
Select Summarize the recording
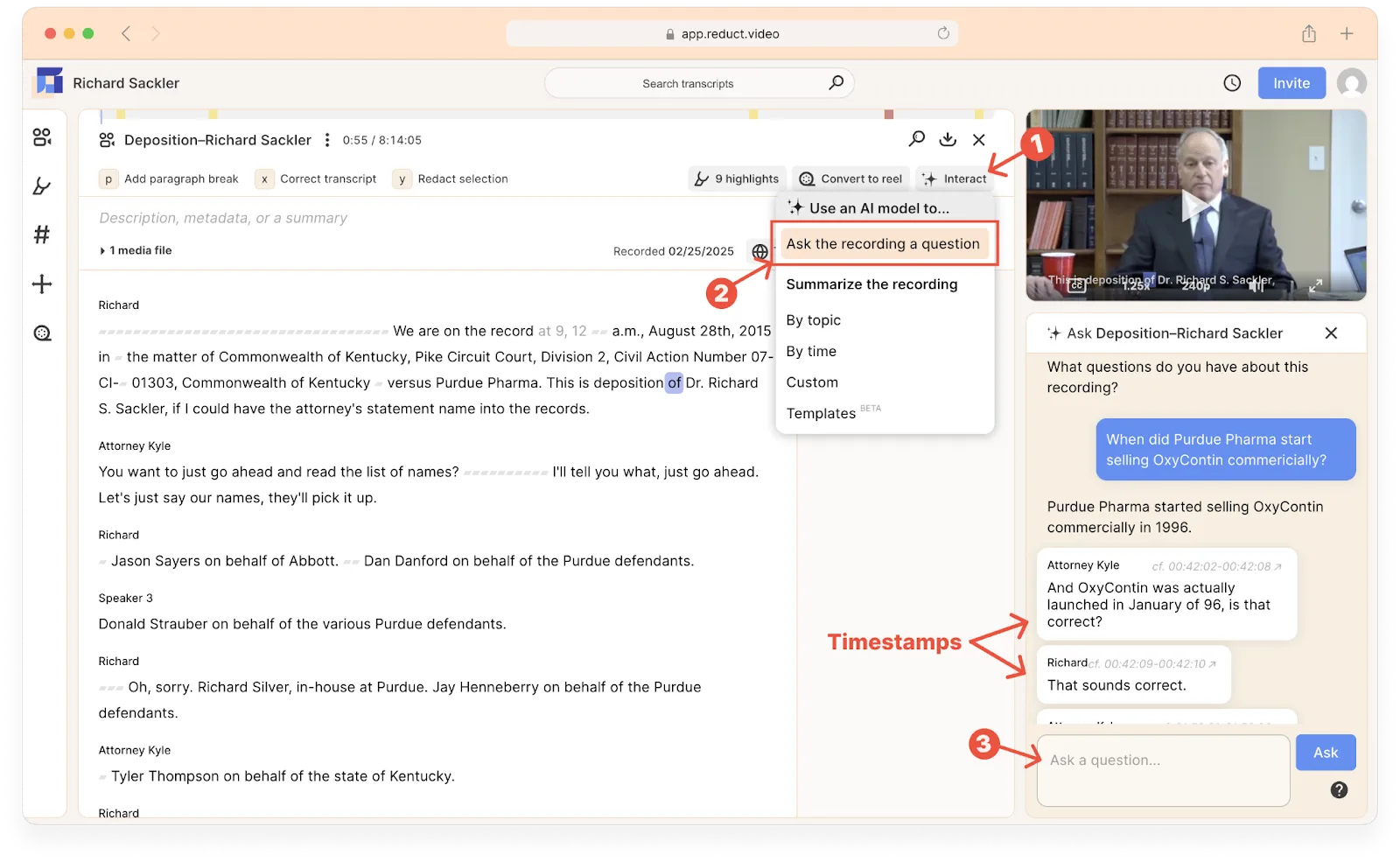pos(871,284)
